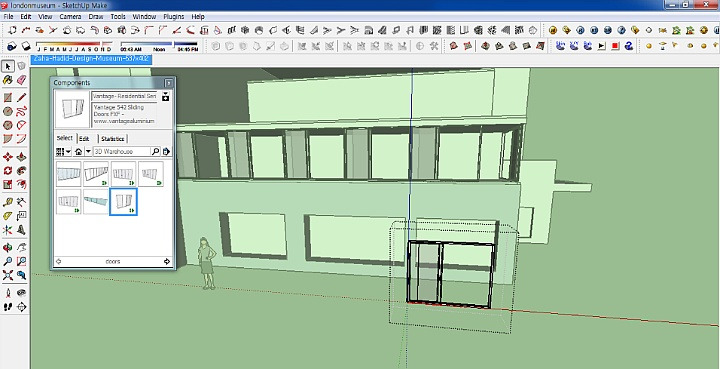
Task: Click the Components panel collapse button
Action: click(169, 83)
